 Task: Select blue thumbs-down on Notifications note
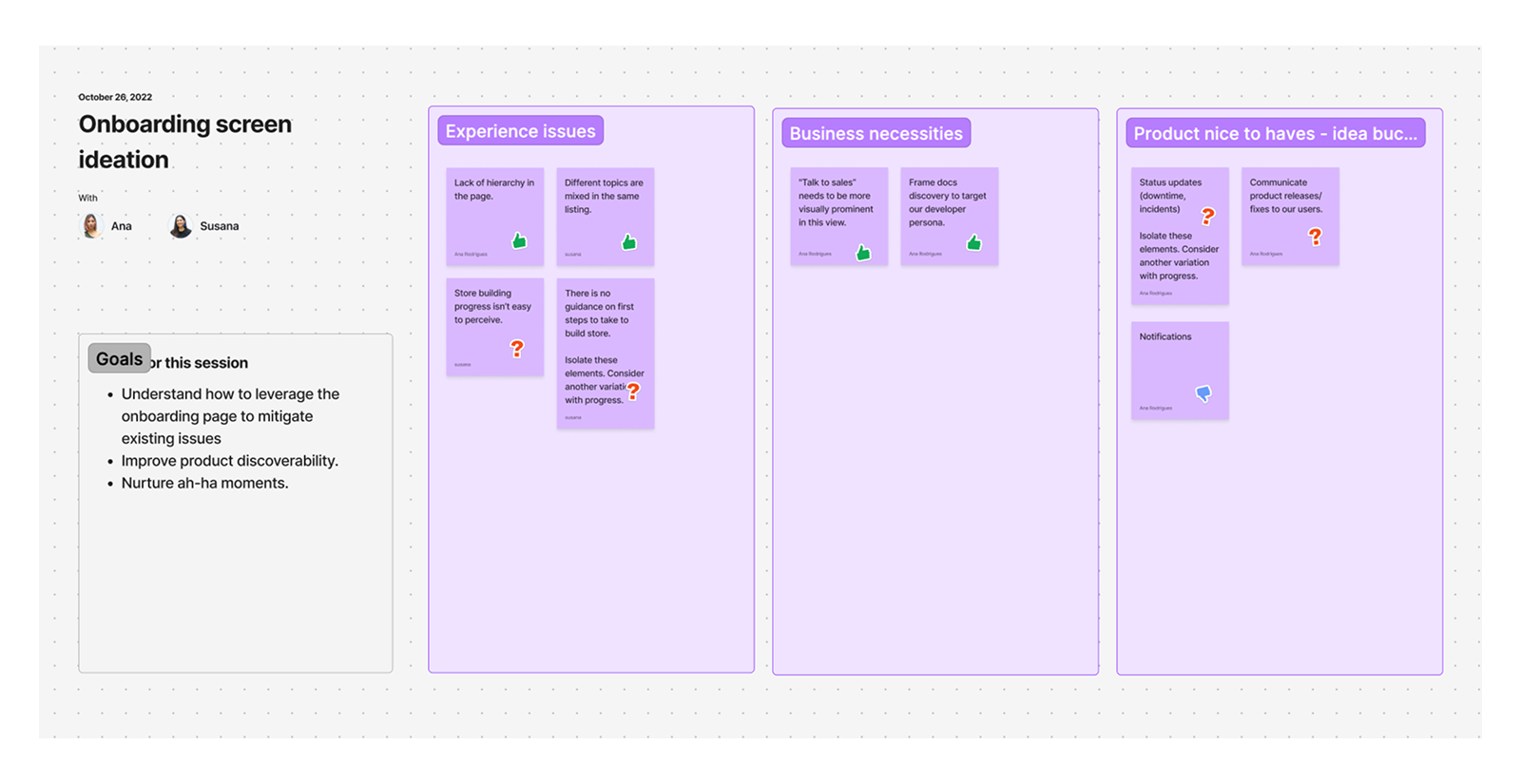(x=1203, y=392)
